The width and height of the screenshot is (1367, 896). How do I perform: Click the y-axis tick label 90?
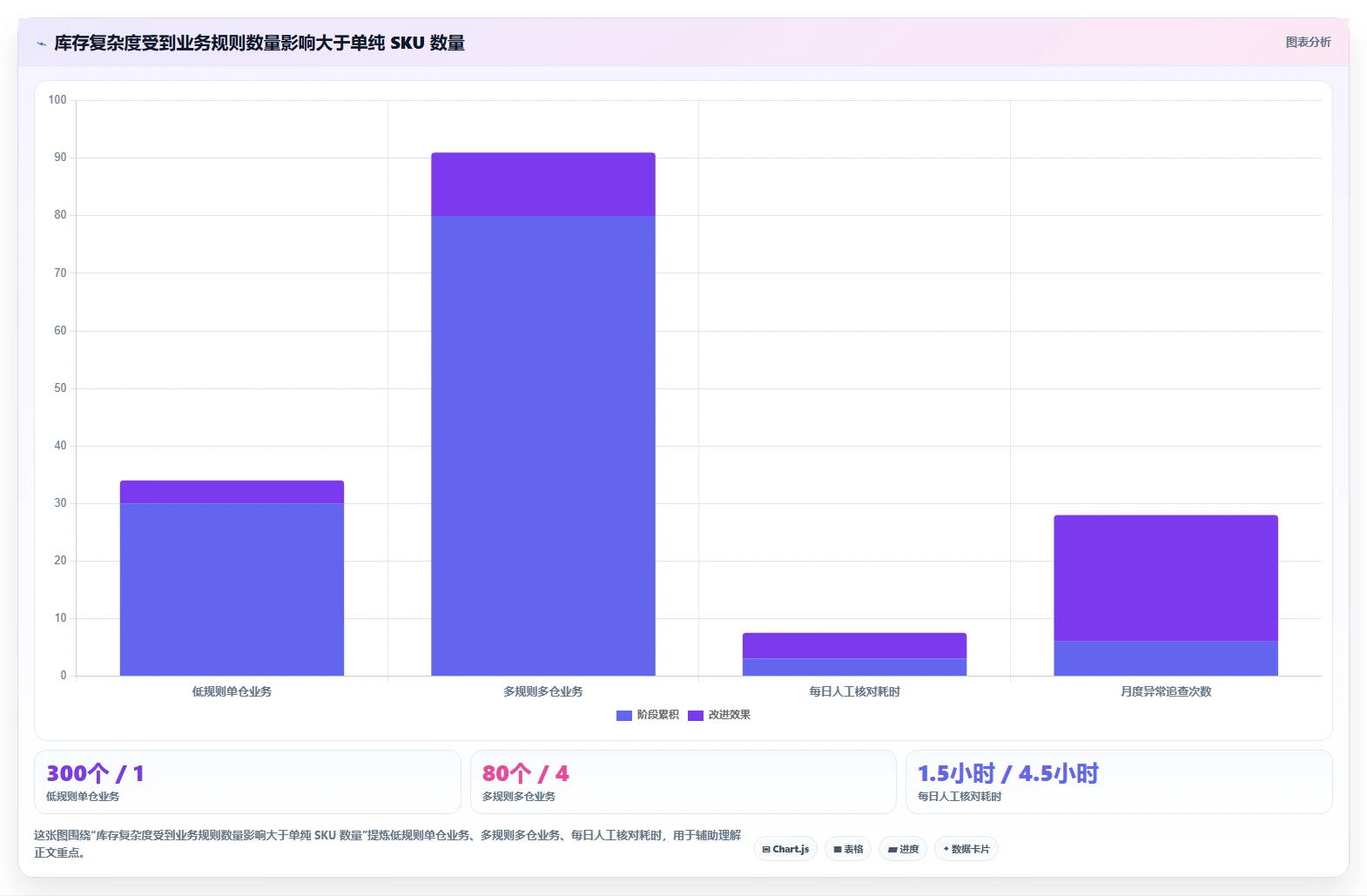(60, 158)
